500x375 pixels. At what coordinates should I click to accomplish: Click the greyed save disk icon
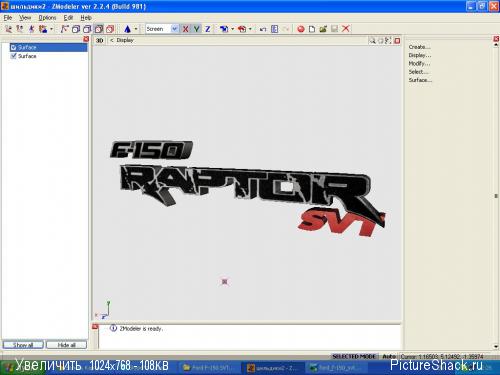point(334,29)
